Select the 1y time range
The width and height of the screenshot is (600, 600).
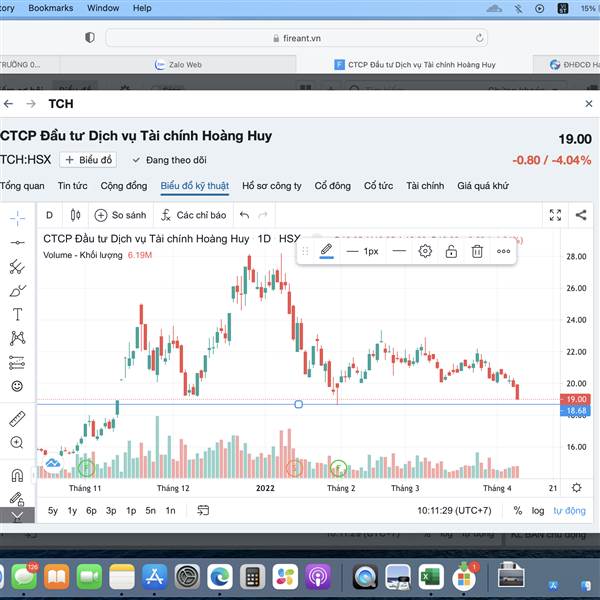click(72, 511)
